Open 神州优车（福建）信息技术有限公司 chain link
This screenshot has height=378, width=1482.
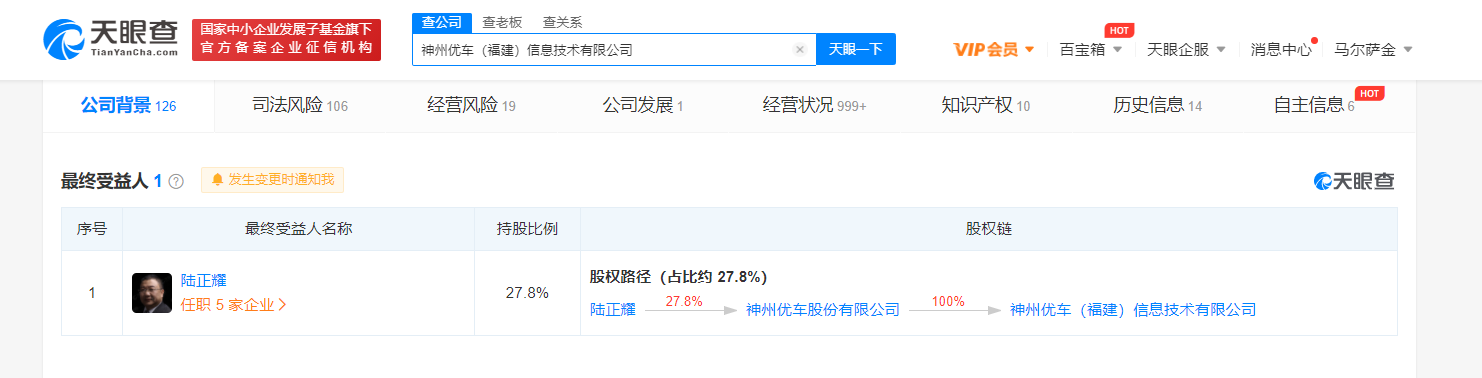[1133, 310]
